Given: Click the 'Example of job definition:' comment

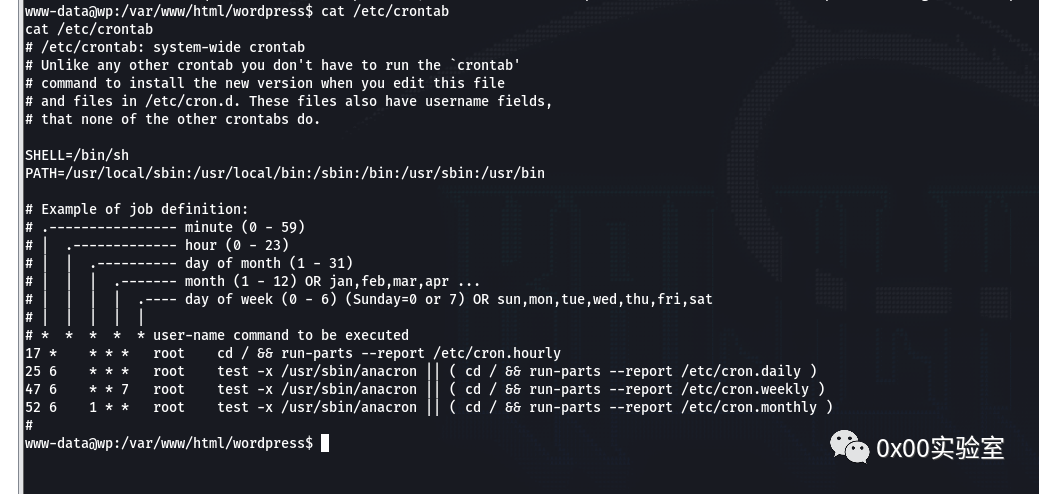Looking at the screenshot, I should (x=144, y=209).
